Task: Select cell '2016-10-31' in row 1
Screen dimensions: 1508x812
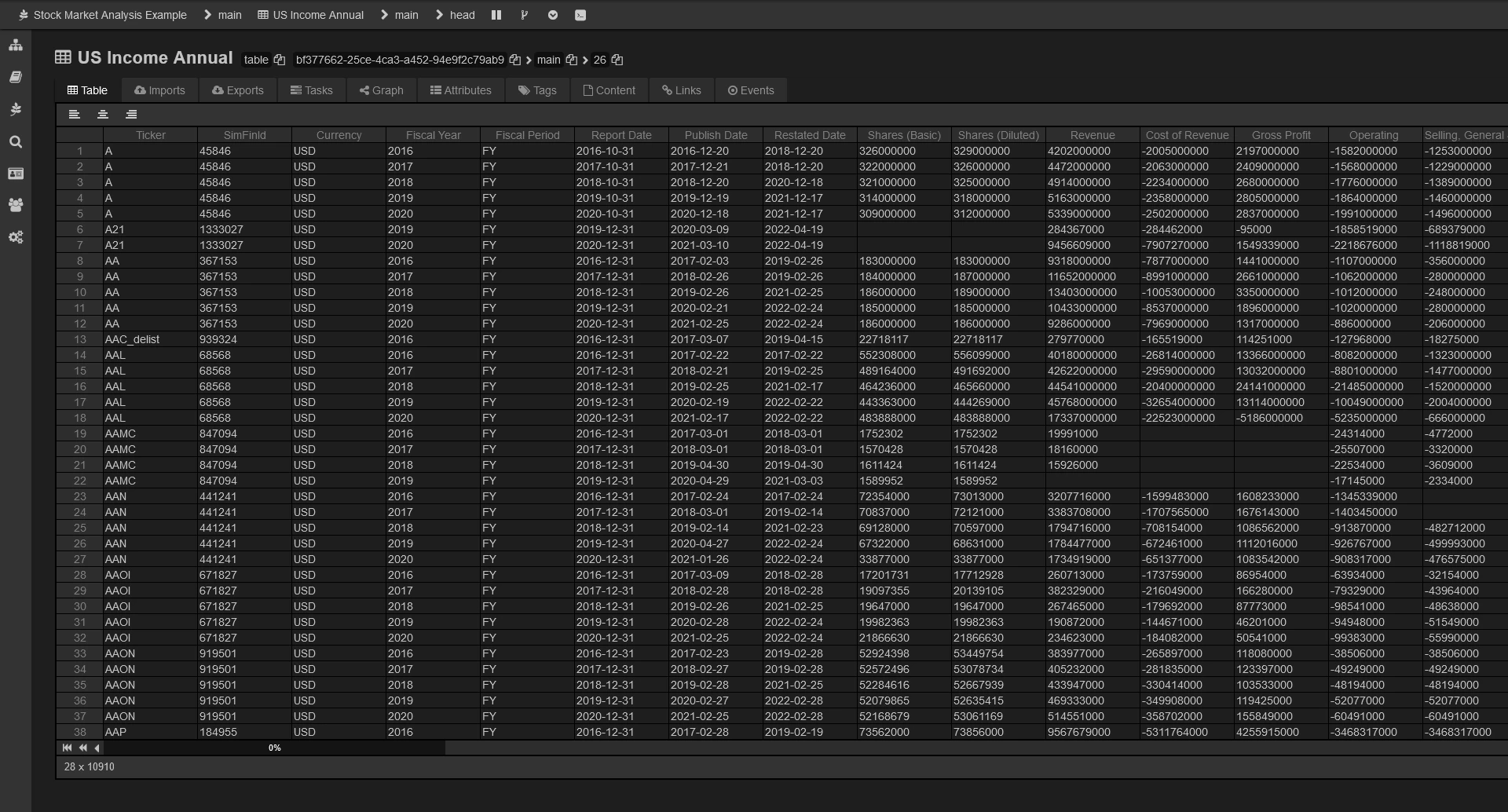Action: [x=621, y=151]
